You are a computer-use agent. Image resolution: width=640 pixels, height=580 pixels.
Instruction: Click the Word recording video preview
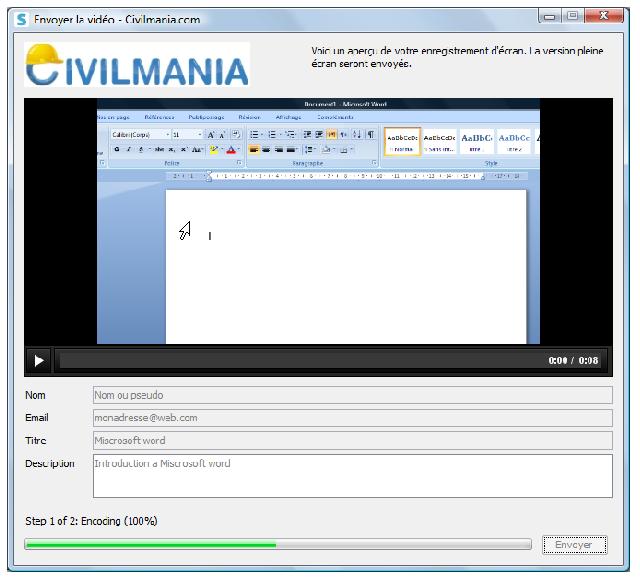(318, 221)
